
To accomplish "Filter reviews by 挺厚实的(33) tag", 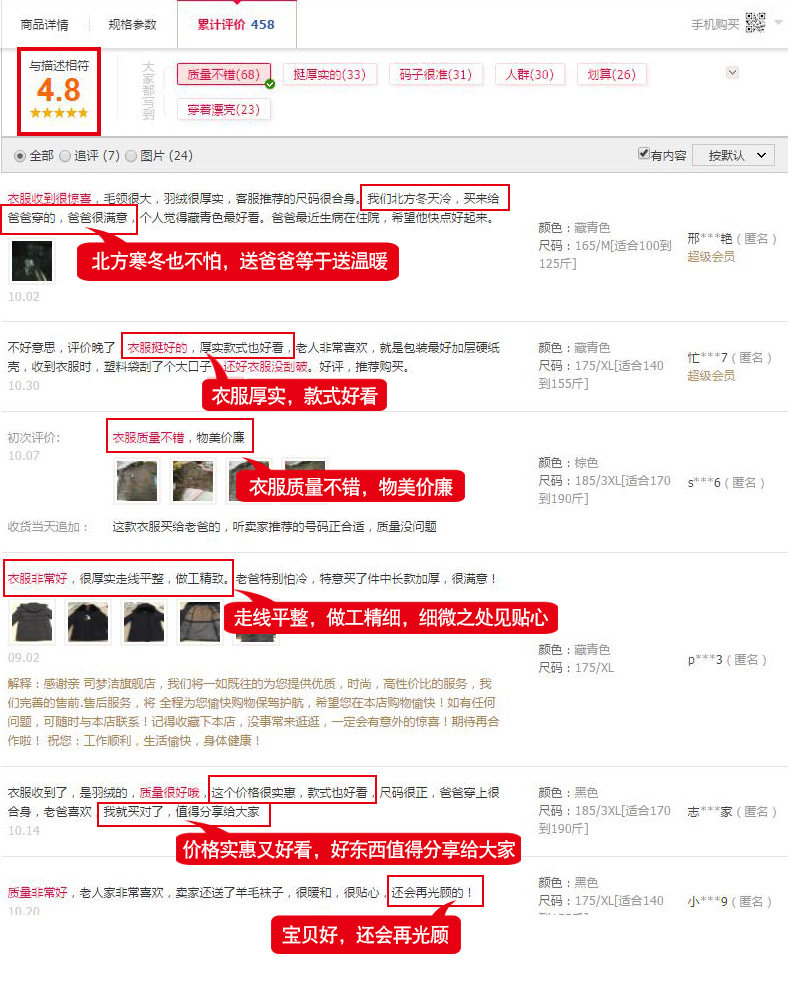I will click(x=329, y=74).
